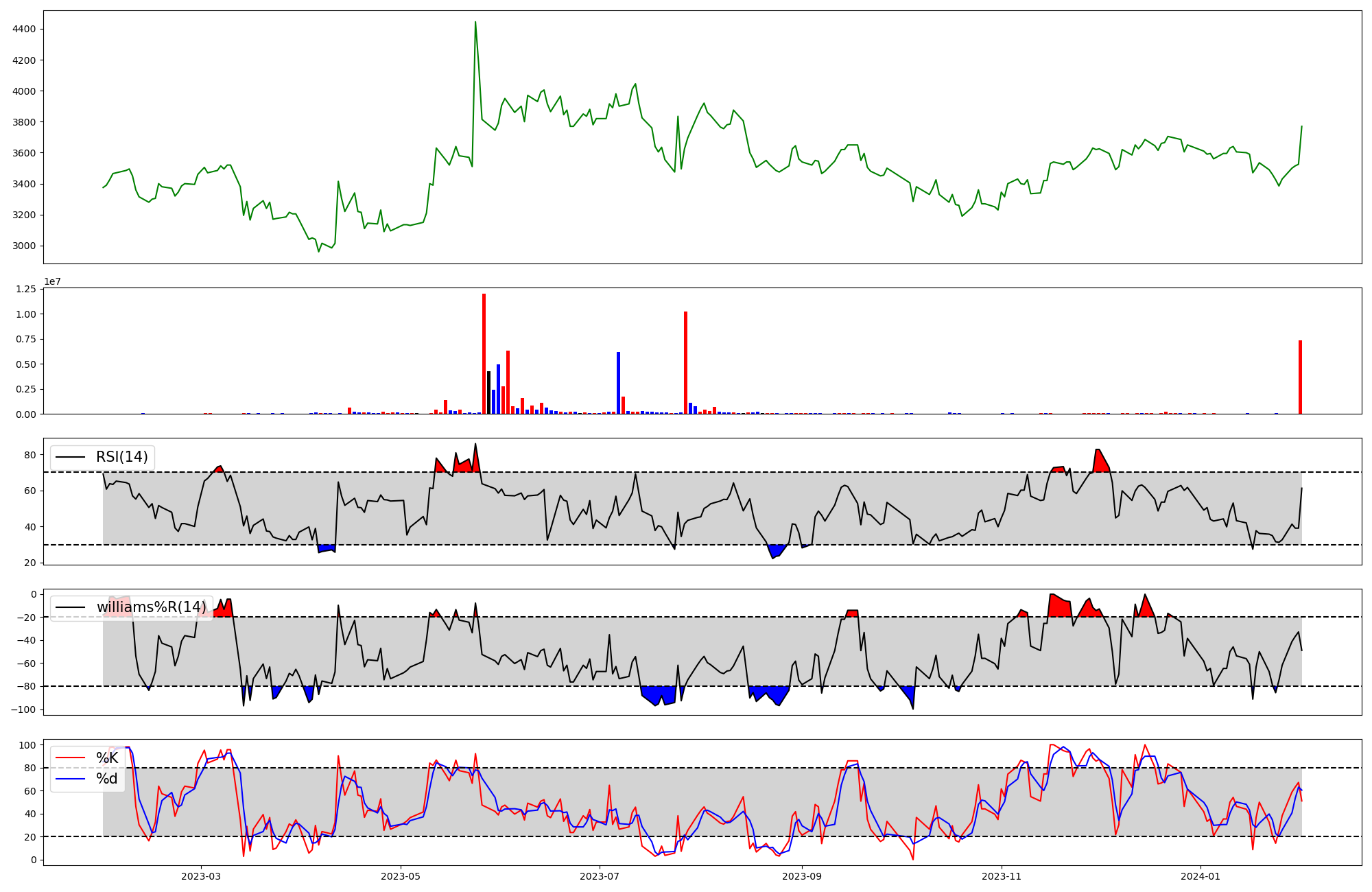
Task: Click the 2023-11 x-axis date label
Action: (x=1002, y=876)
